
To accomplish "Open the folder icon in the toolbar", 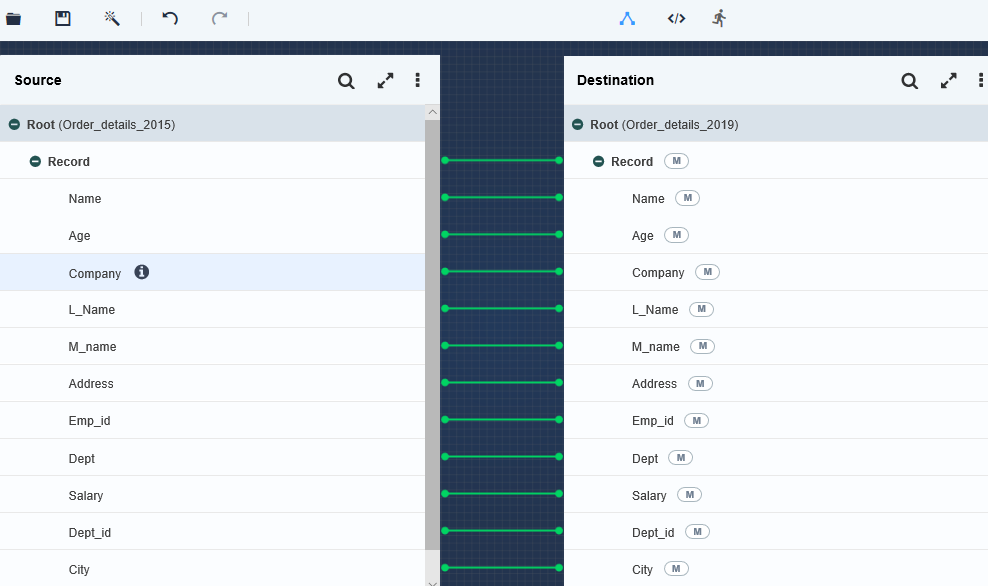I will pos(13,18).
